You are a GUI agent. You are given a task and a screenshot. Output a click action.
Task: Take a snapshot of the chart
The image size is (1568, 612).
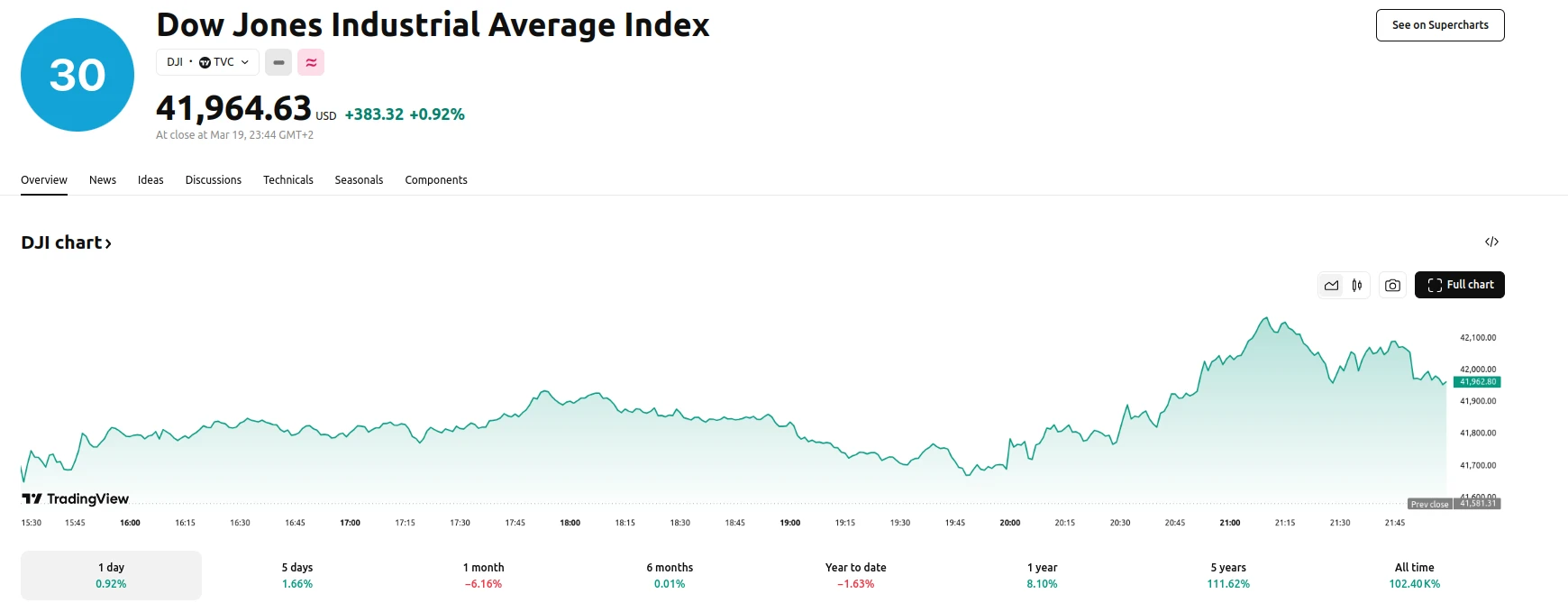point(1392,285)
